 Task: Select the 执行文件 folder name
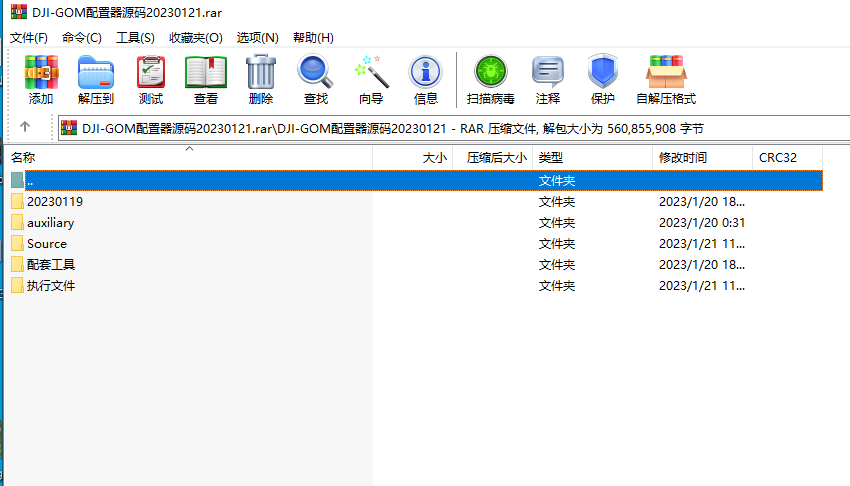click(51, 286)
